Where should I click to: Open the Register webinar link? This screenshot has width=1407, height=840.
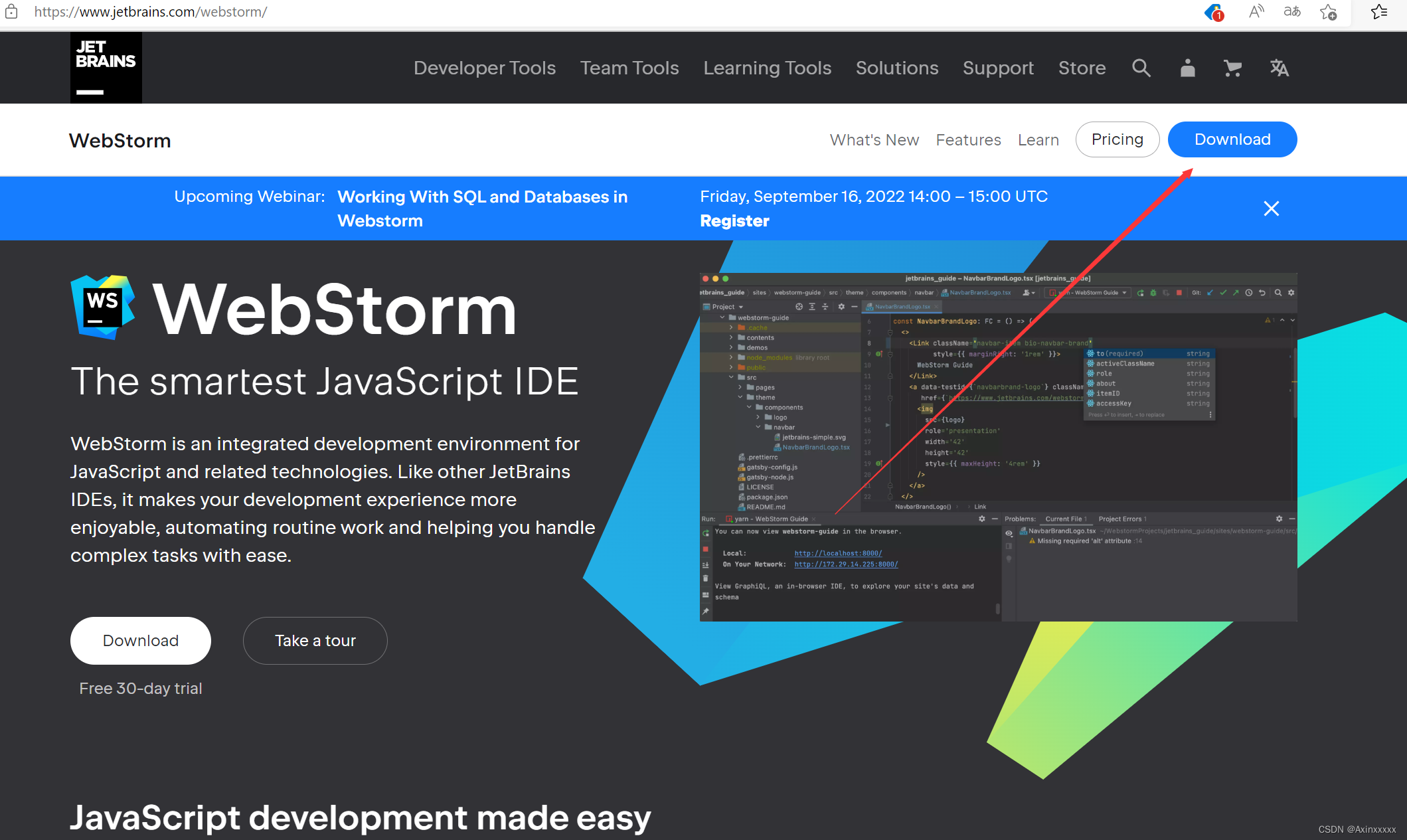734,221
